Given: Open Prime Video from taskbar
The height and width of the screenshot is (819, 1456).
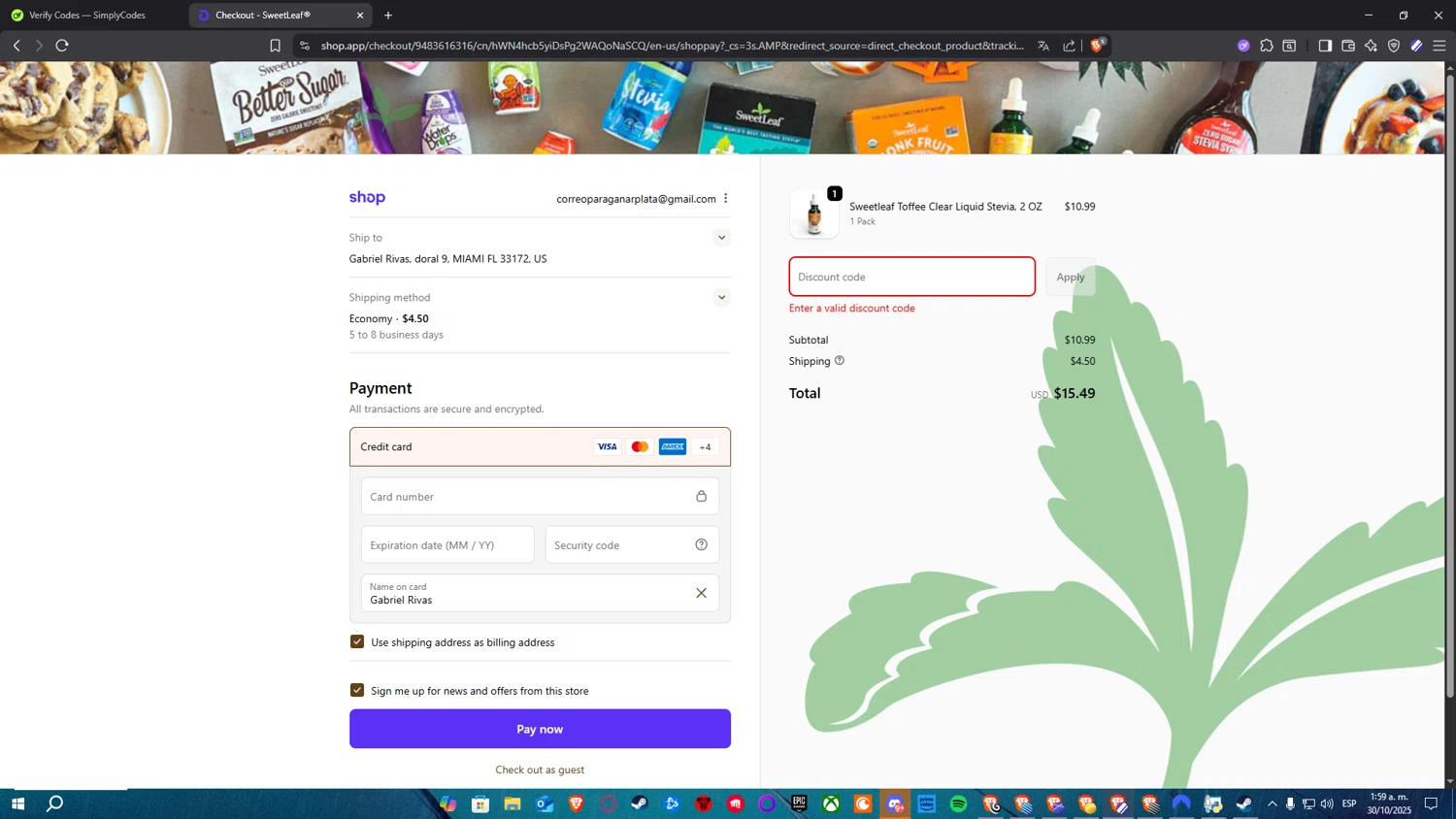Looking at the screenshot, I should tap(927, 803).
